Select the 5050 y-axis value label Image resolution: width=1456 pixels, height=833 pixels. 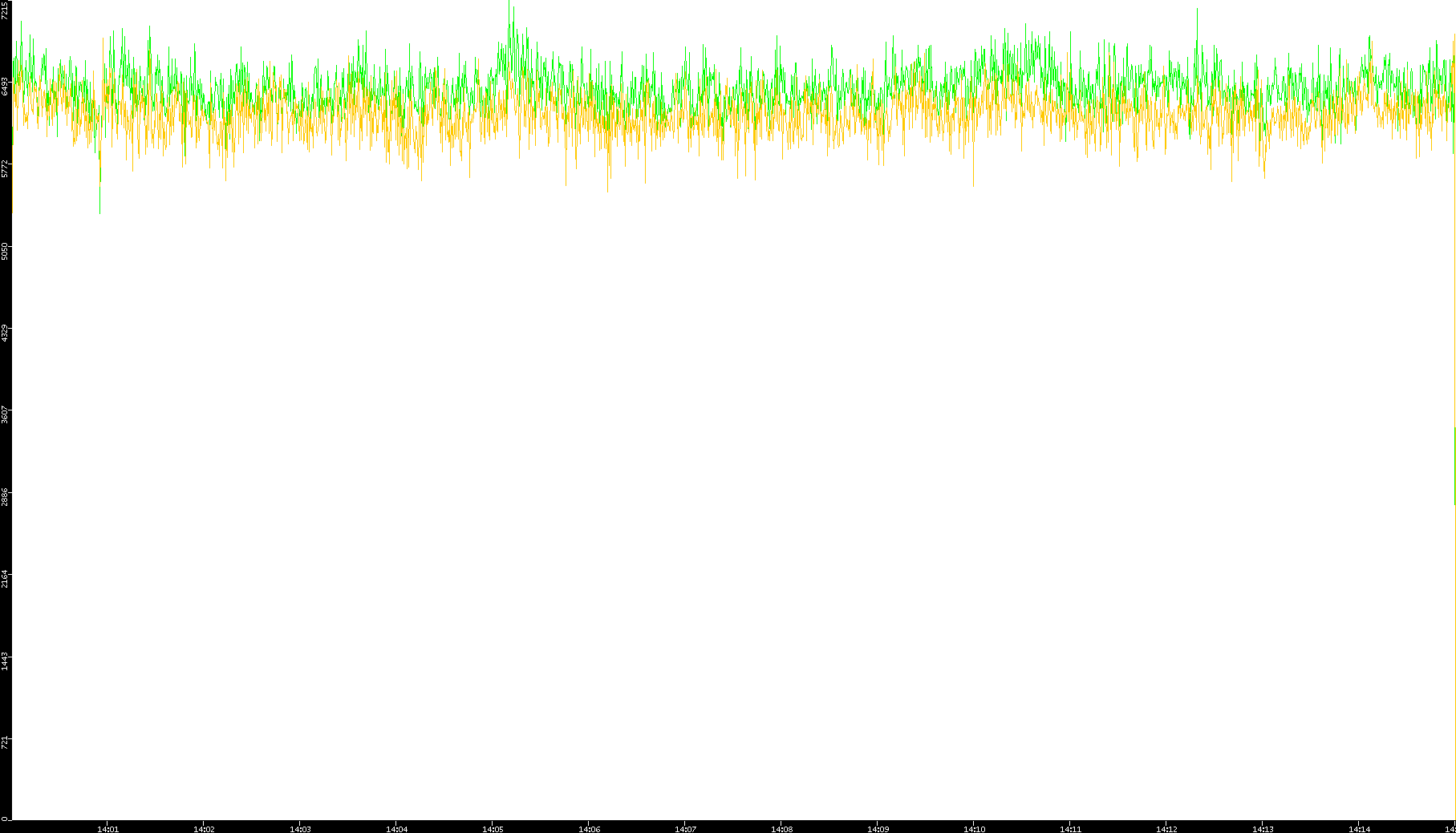(x=5, y=252)
